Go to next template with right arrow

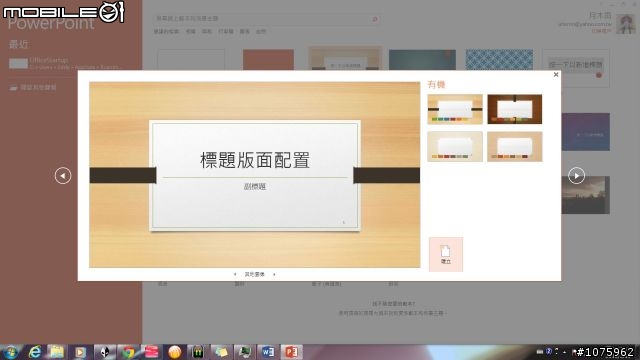pyautogui.click(x=576, y=176)
